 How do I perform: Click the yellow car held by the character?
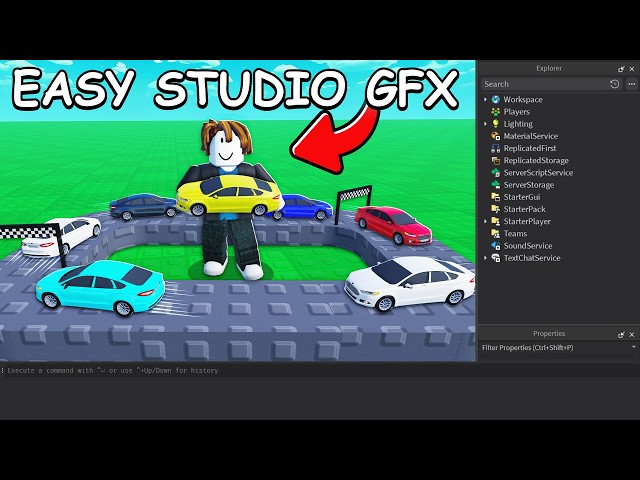(x=229, y=196)
